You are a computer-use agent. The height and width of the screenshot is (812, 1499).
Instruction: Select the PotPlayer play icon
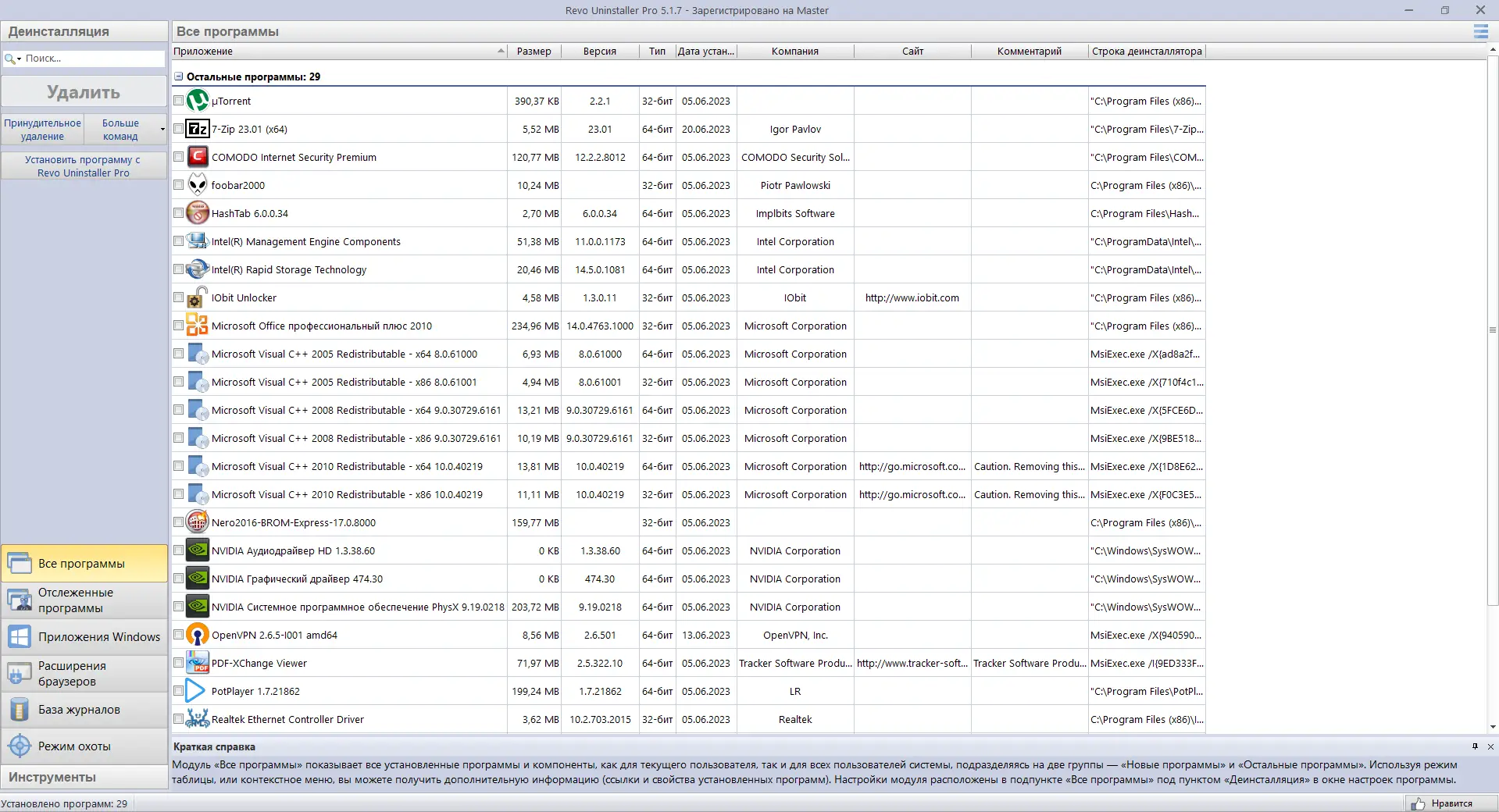pos(198,691)
